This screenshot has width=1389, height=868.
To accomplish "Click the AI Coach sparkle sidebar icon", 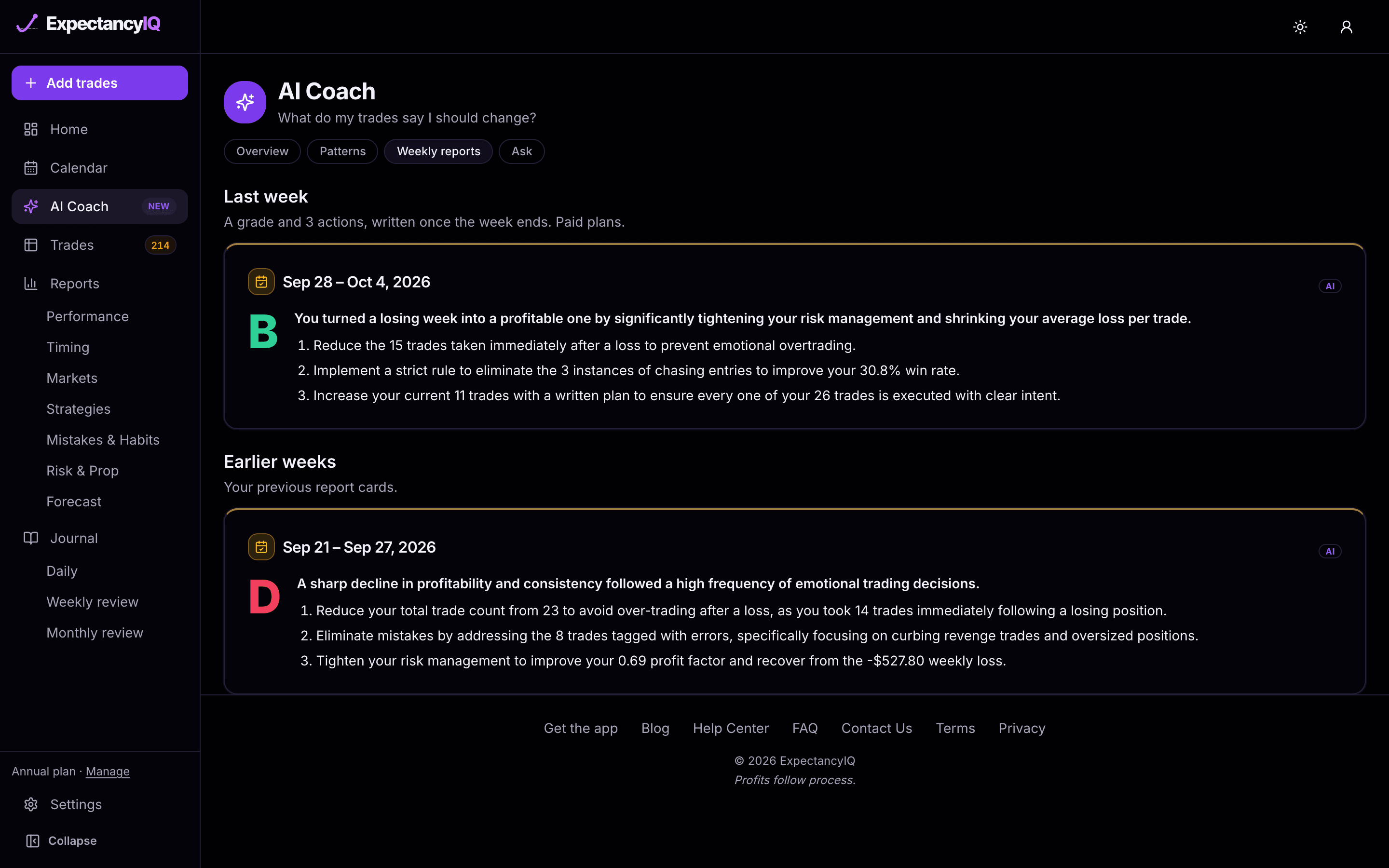I will 31,206.
